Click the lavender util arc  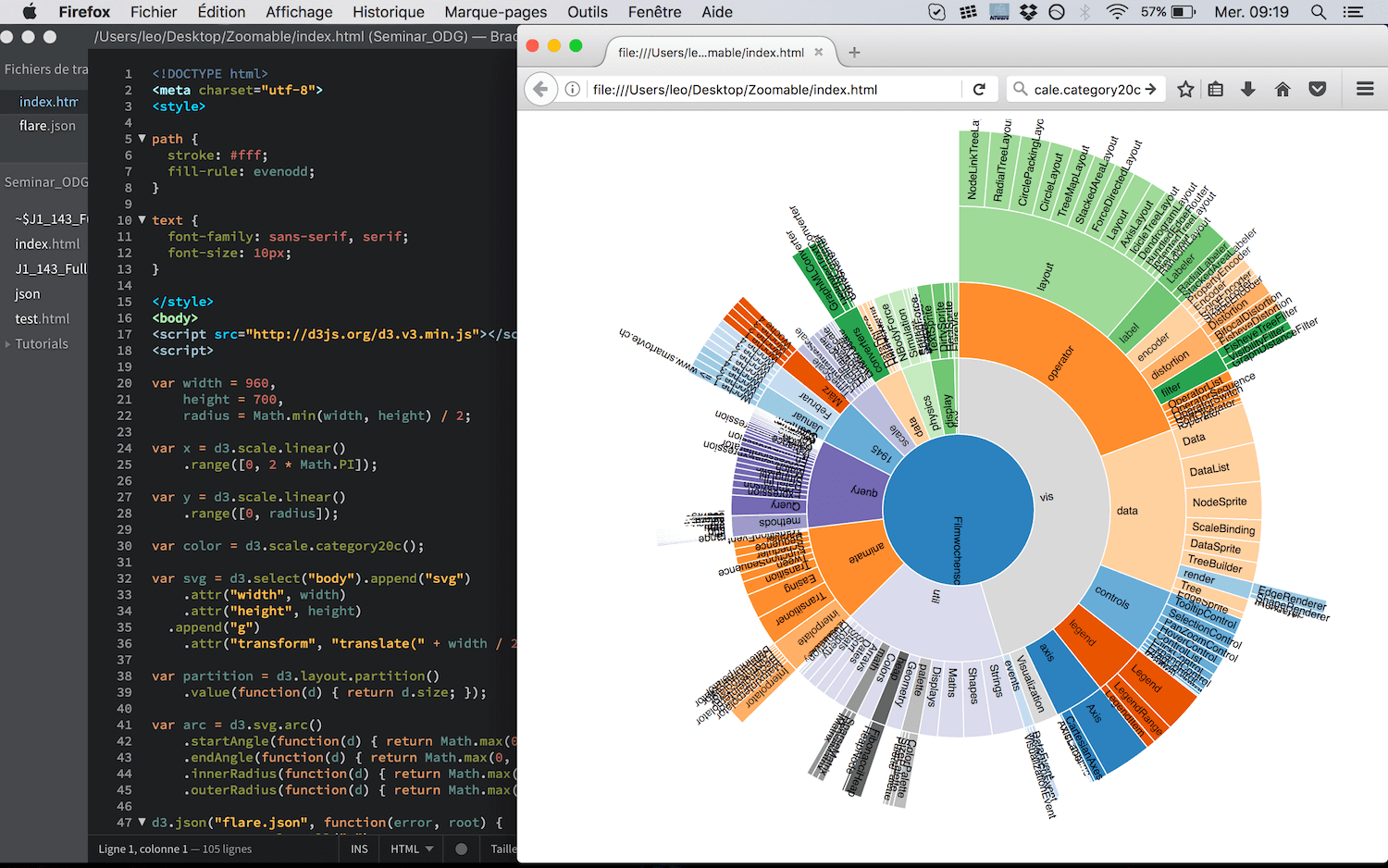tap(935, 599)
